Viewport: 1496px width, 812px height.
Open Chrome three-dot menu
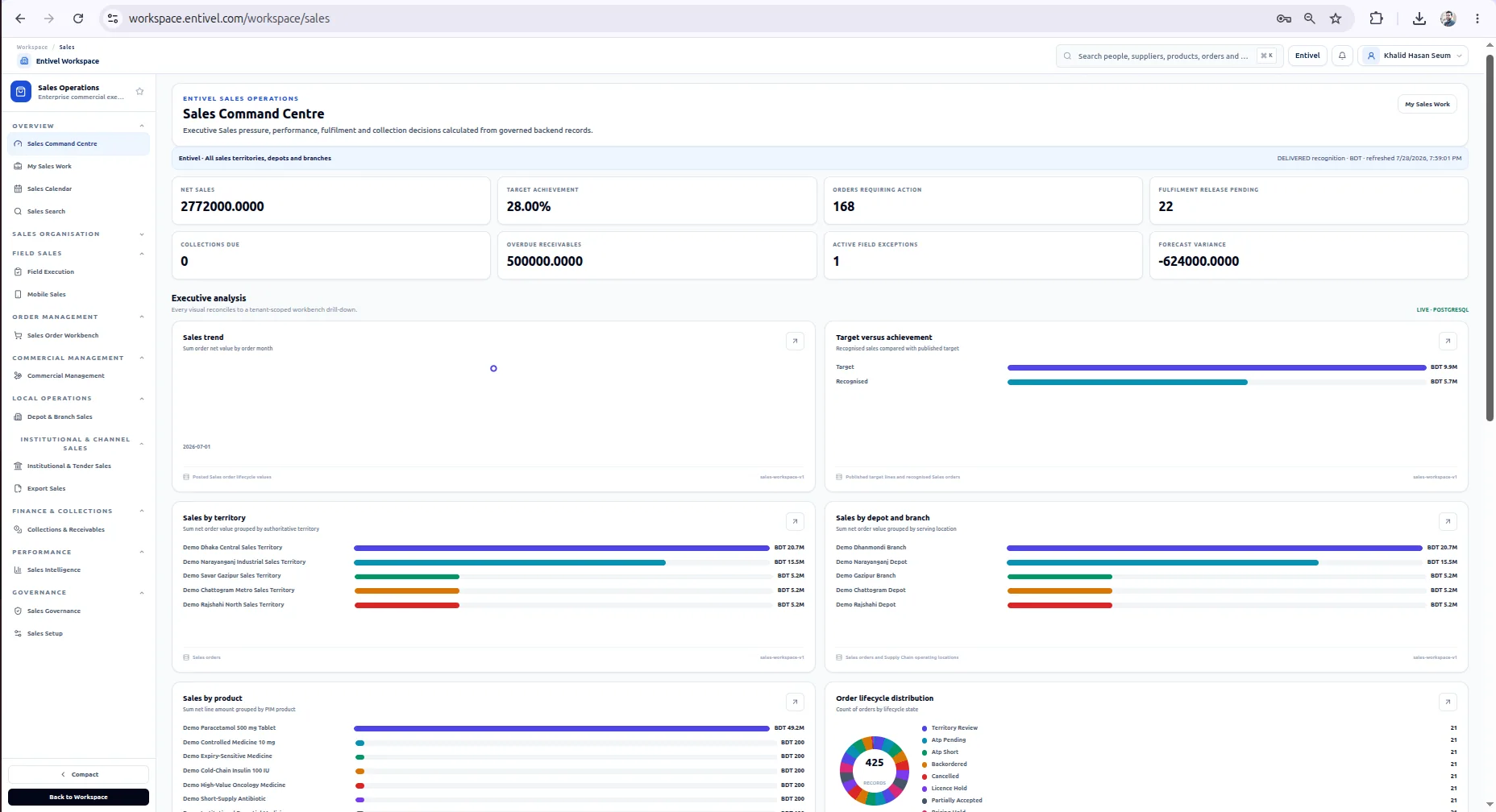click(1477, 19)
